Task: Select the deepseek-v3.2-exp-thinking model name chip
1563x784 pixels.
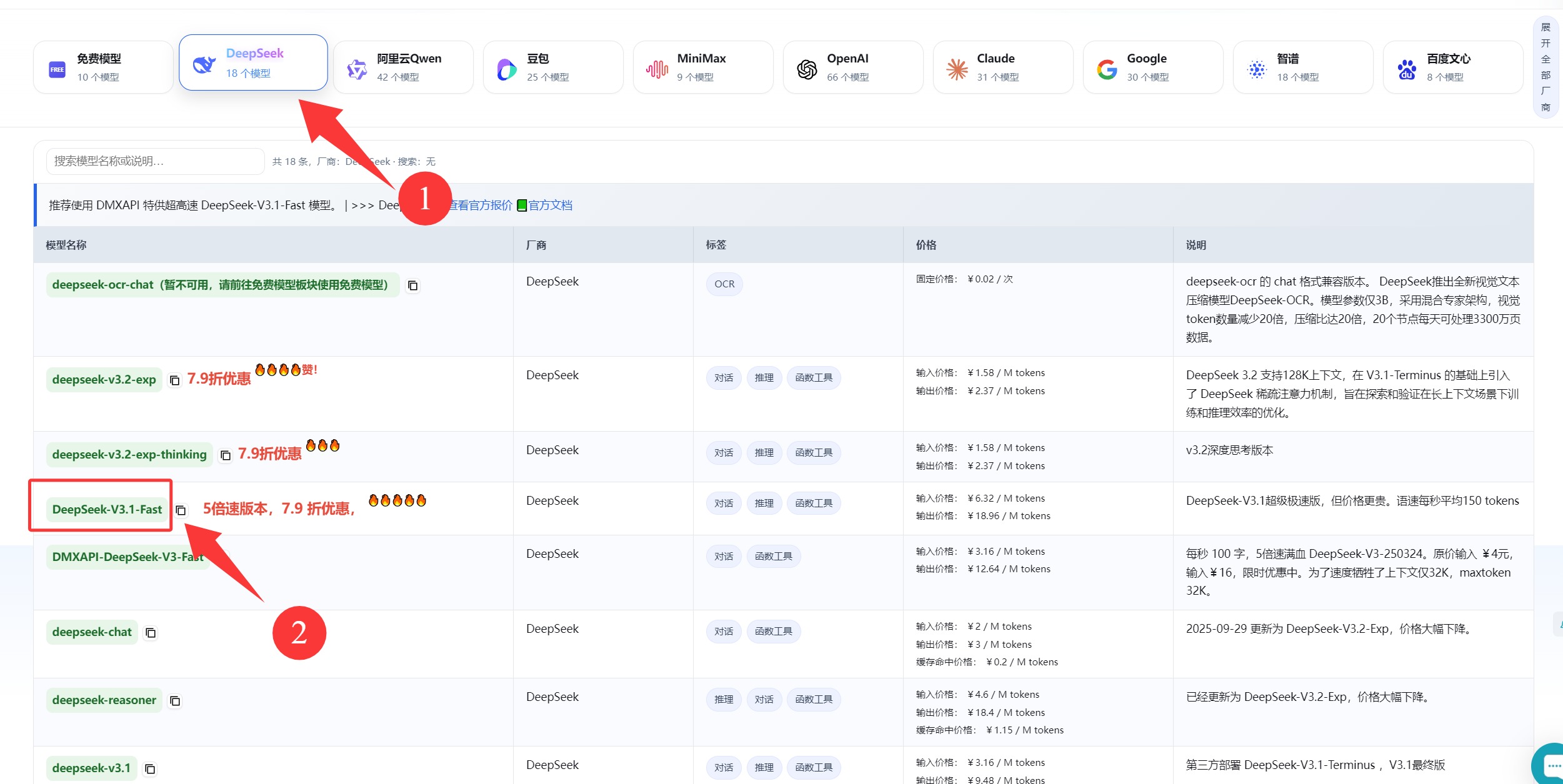Action: point(129,455)
